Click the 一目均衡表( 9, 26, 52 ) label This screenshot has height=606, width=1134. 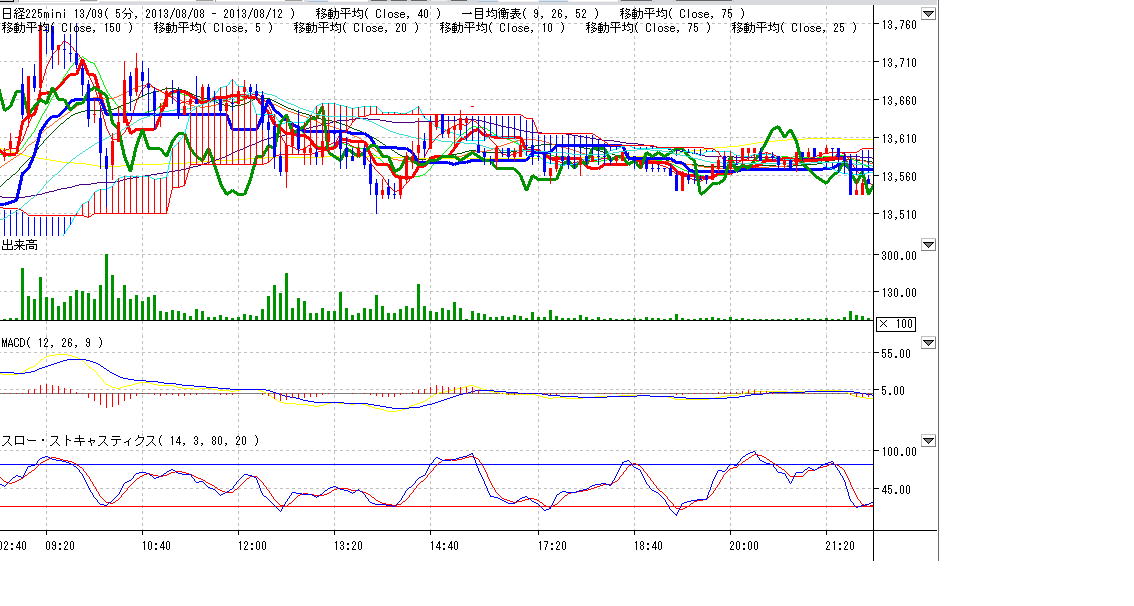pos(529,13)
